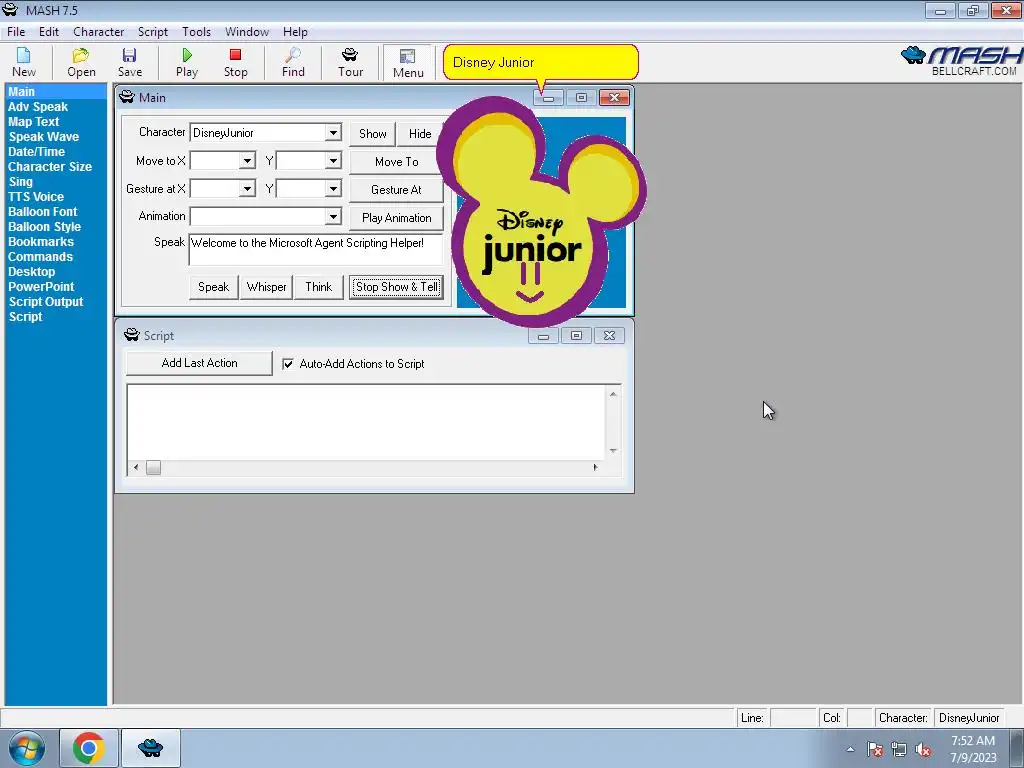This screenshot has height=768, width=1024.
Task: Open the Script menu
Action: click(x=153, y=31)
